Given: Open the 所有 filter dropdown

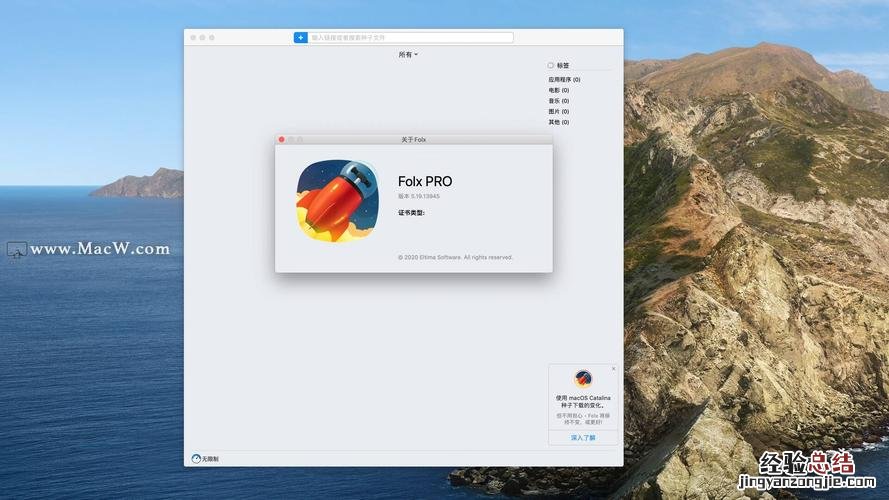Looking at the screenshot, I should (408, 55).
